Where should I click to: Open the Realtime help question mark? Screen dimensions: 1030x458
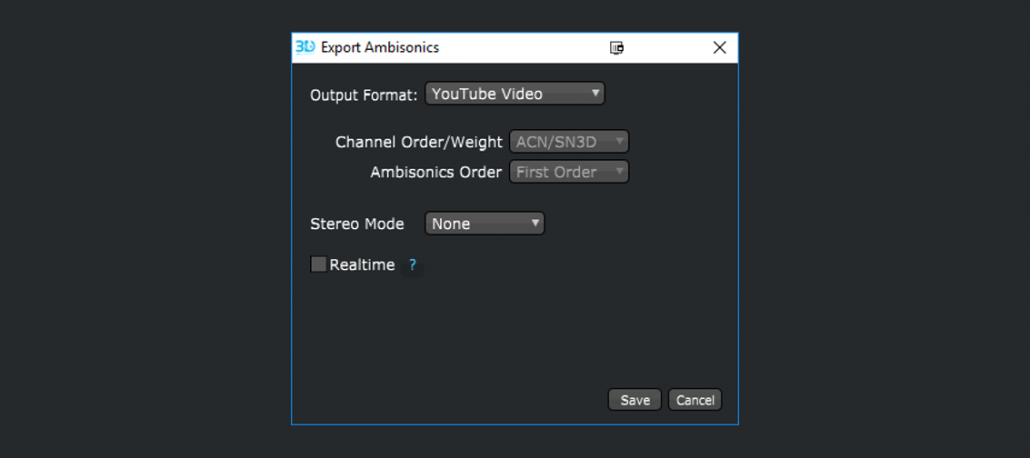[412, 265]
